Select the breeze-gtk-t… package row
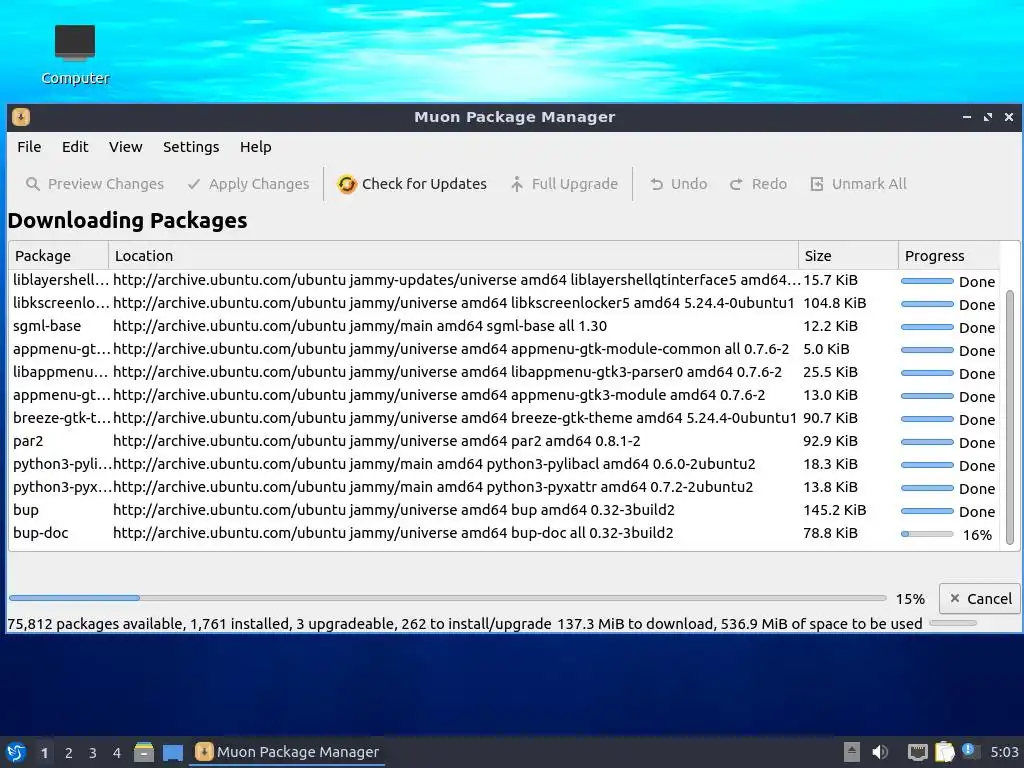The width and height of the screenshot is (1024, 768). click(503, 418)
